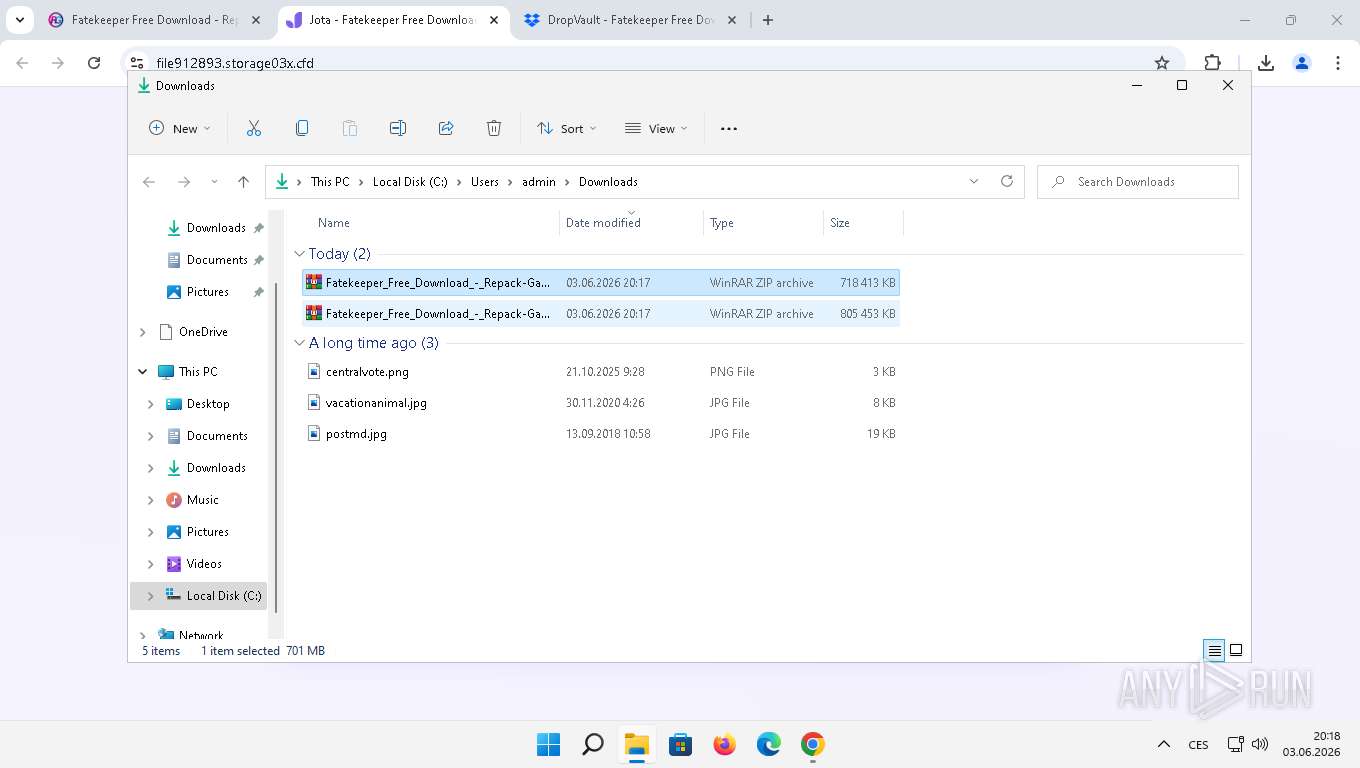This screenshot has width=1360, height=768.
Task: Open recent locations dropdown arrow
Action: [214, 182]
